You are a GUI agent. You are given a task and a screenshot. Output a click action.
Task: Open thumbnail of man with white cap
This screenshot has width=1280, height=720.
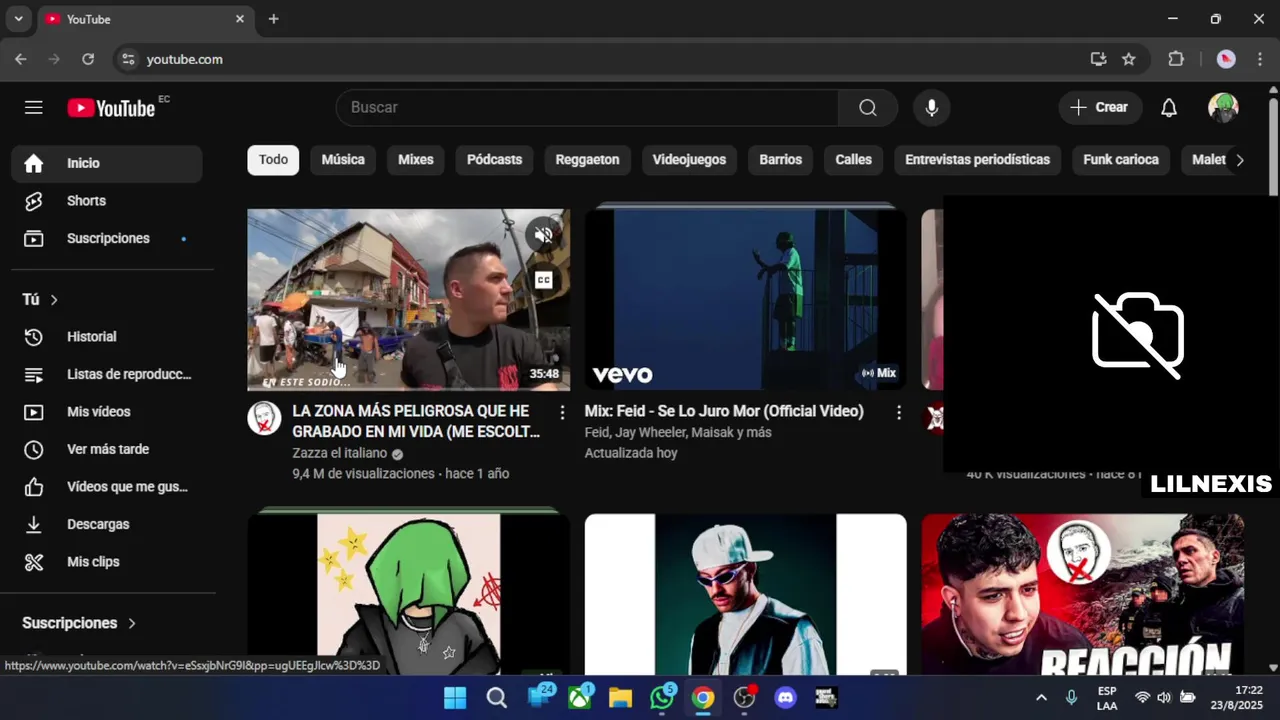click(x=745, y=594)
